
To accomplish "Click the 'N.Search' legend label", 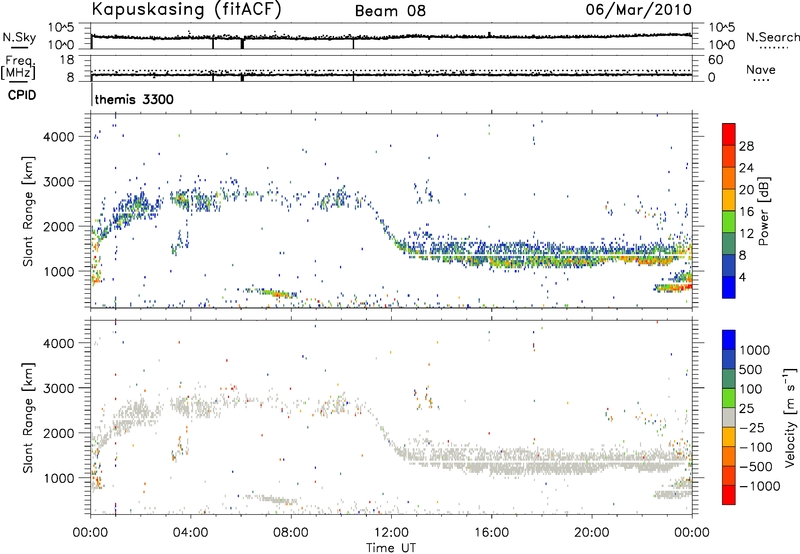I will coord(773,37).
